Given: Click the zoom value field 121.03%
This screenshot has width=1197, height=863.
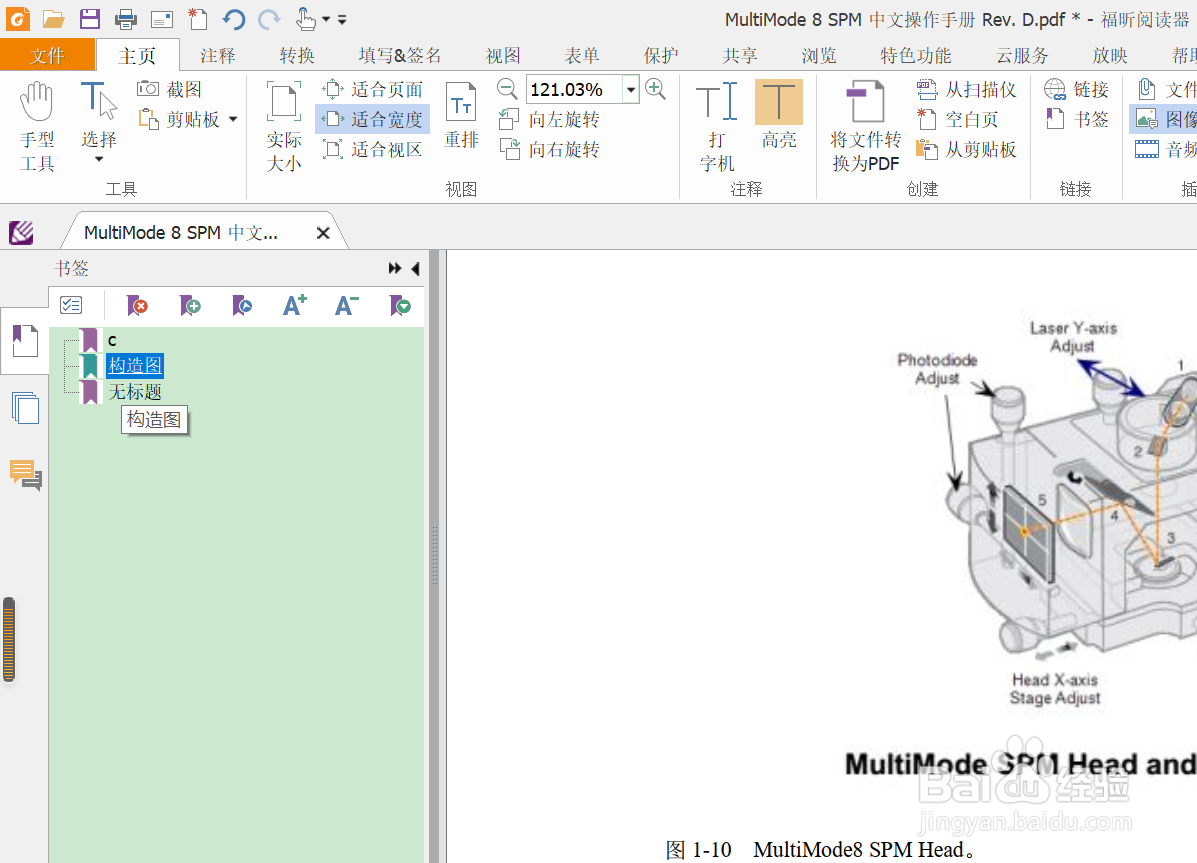Looking at the screenshot, I should pyautogui.click(x=574, y=89).
